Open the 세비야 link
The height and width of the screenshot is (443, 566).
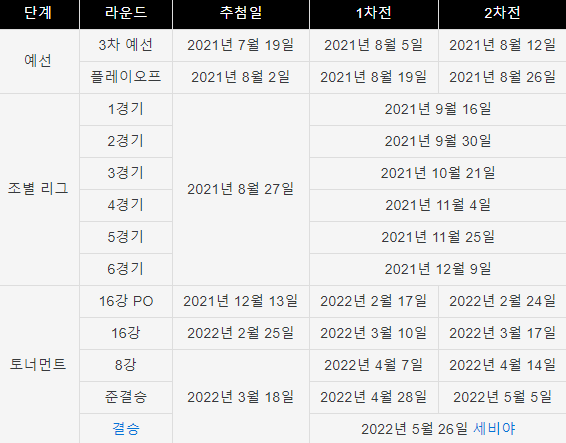point(494,429)
